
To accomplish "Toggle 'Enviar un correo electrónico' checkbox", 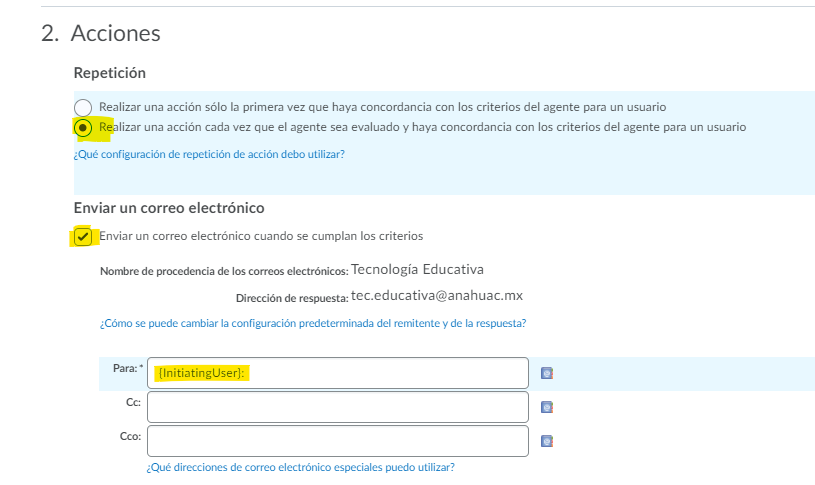I will point(83,237).
